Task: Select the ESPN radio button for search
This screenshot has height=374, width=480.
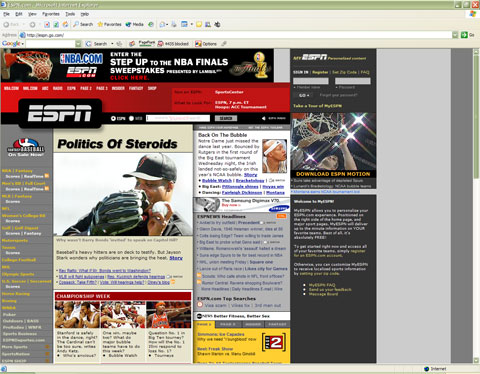Action: click(x=113, y=118)
